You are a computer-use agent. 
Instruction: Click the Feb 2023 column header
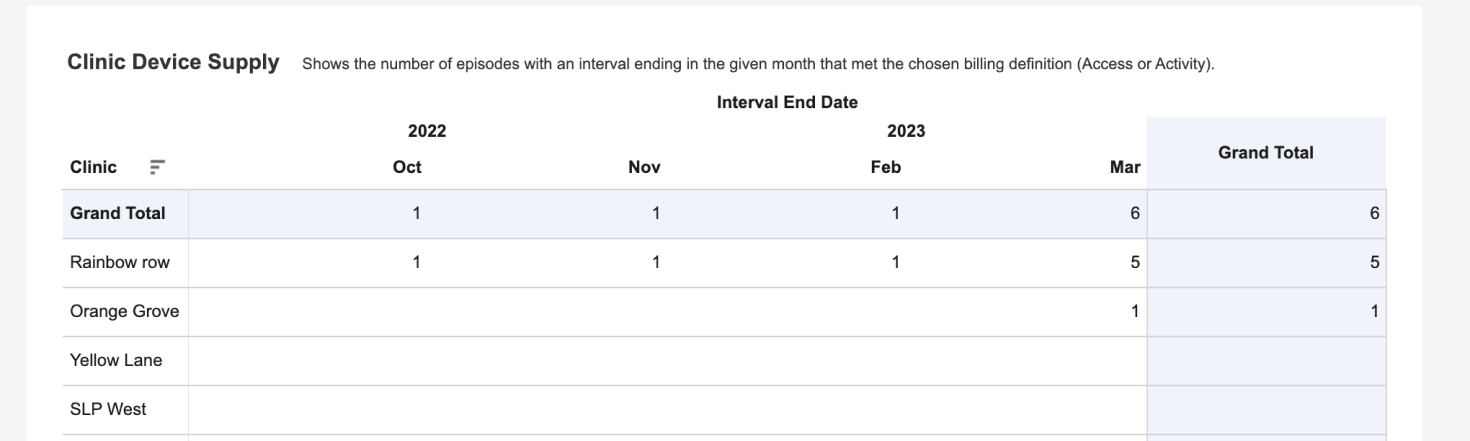click(x=886, y=168)
